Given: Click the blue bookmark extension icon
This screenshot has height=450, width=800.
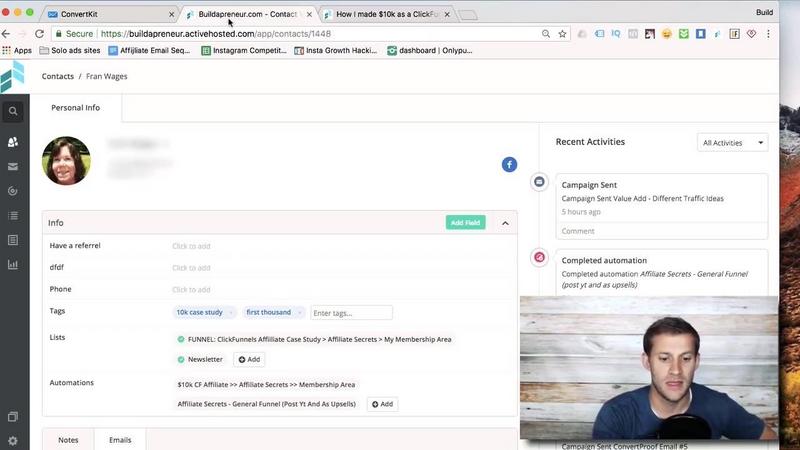Looking at the screenshot, I should point(701,34).
